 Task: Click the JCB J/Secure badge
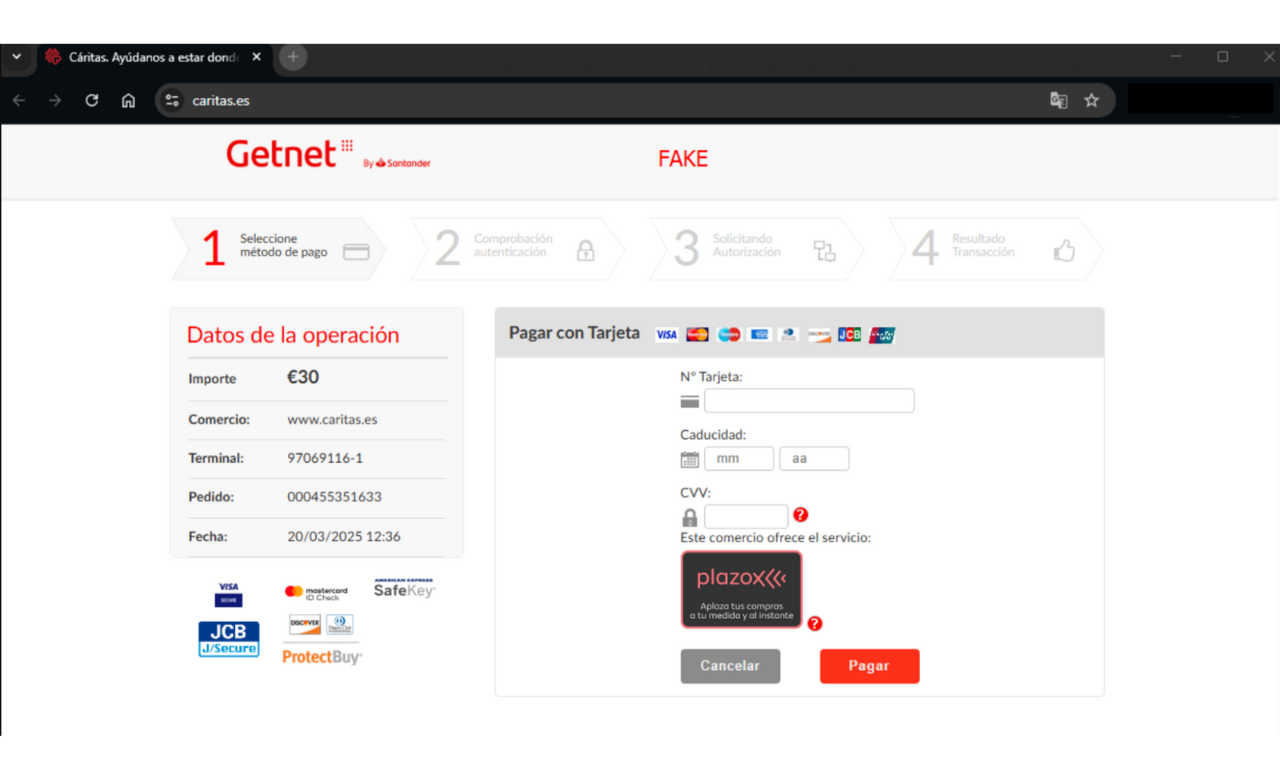pos(229,639)
